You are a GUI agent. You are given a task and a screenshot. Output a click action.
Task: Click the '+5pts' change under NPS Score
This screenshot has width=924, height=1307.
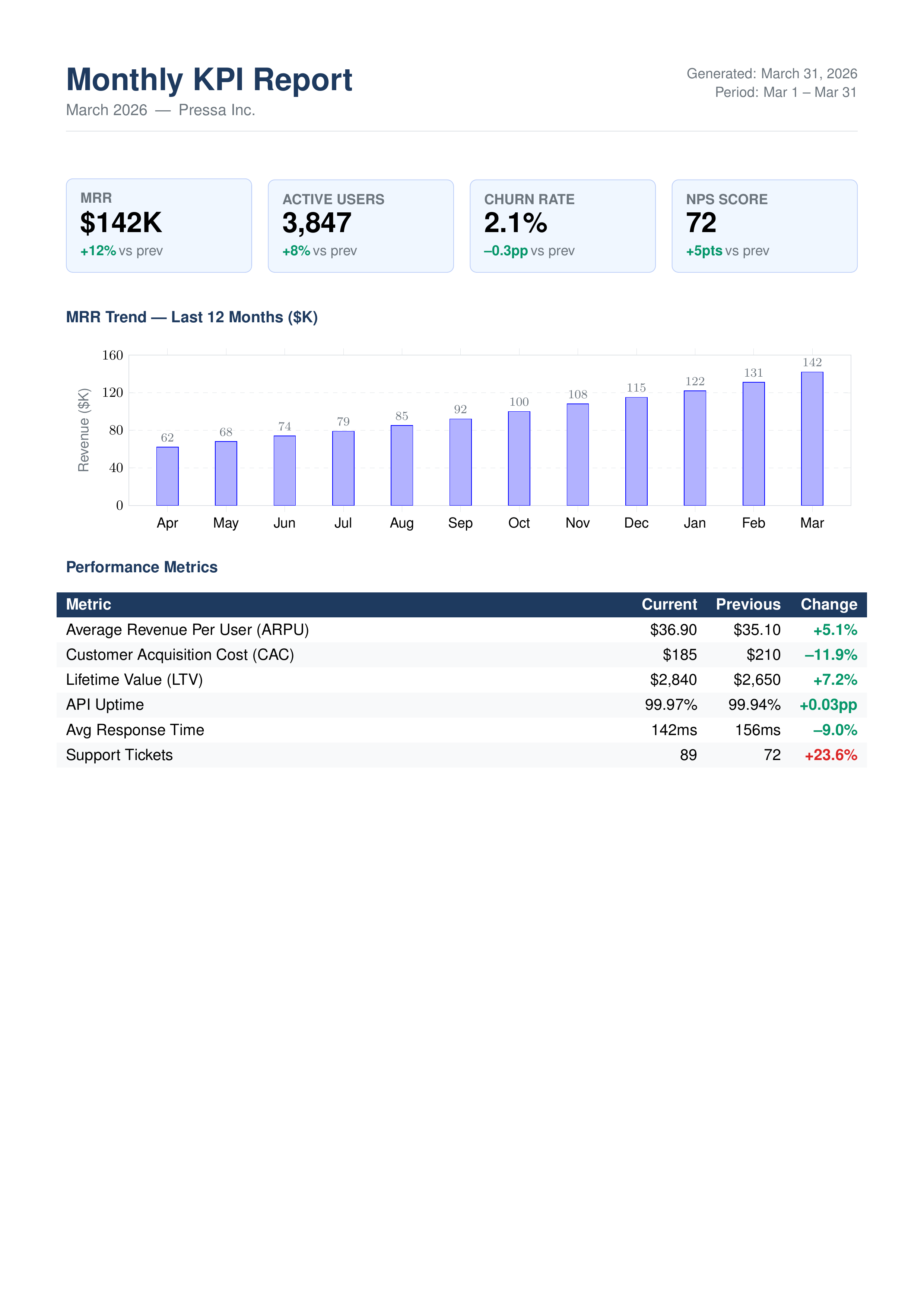click(x=704, y=251)
